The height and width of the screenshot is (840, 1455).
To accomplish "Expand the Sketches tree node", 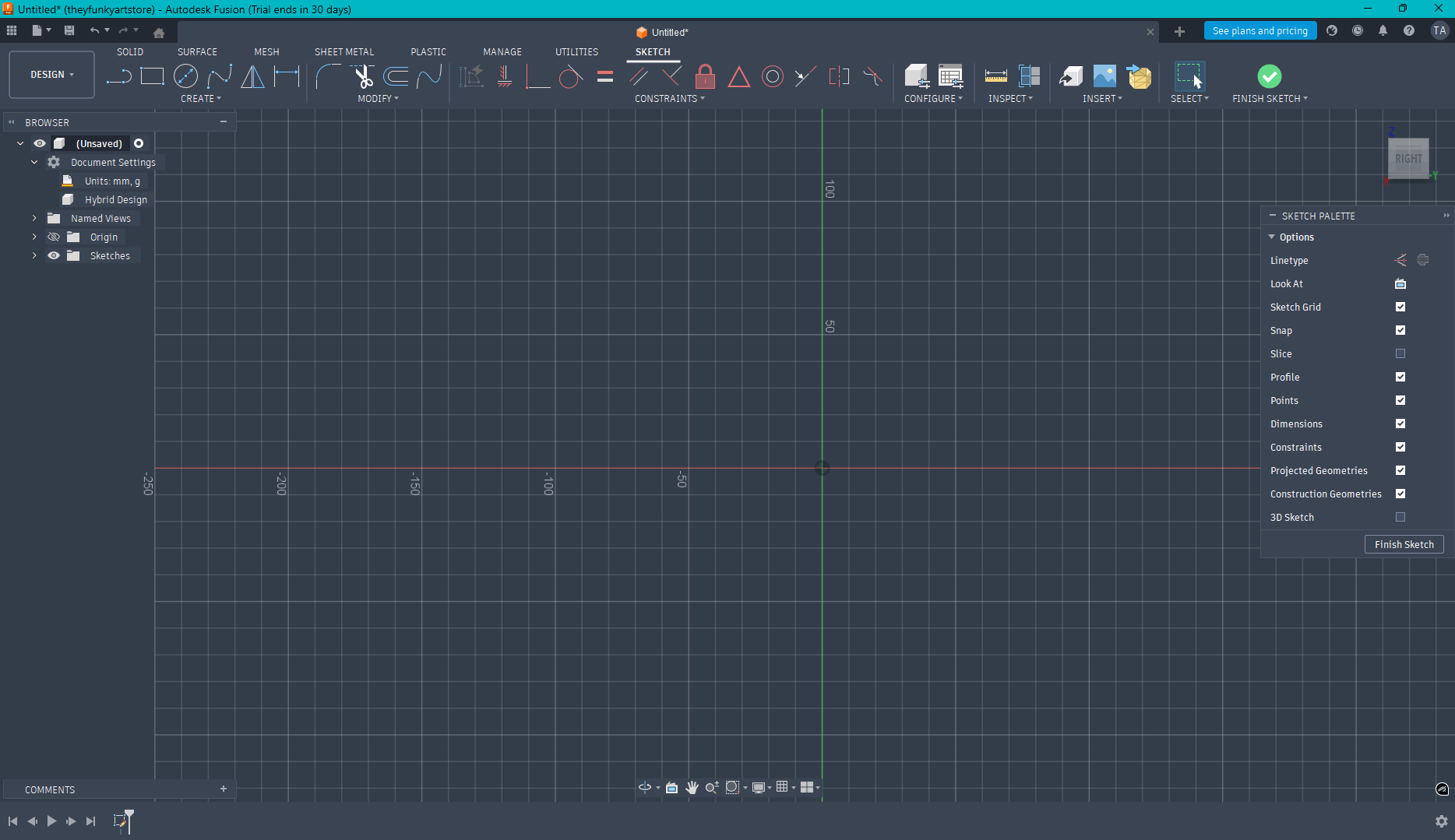I will tap(34, 255).
